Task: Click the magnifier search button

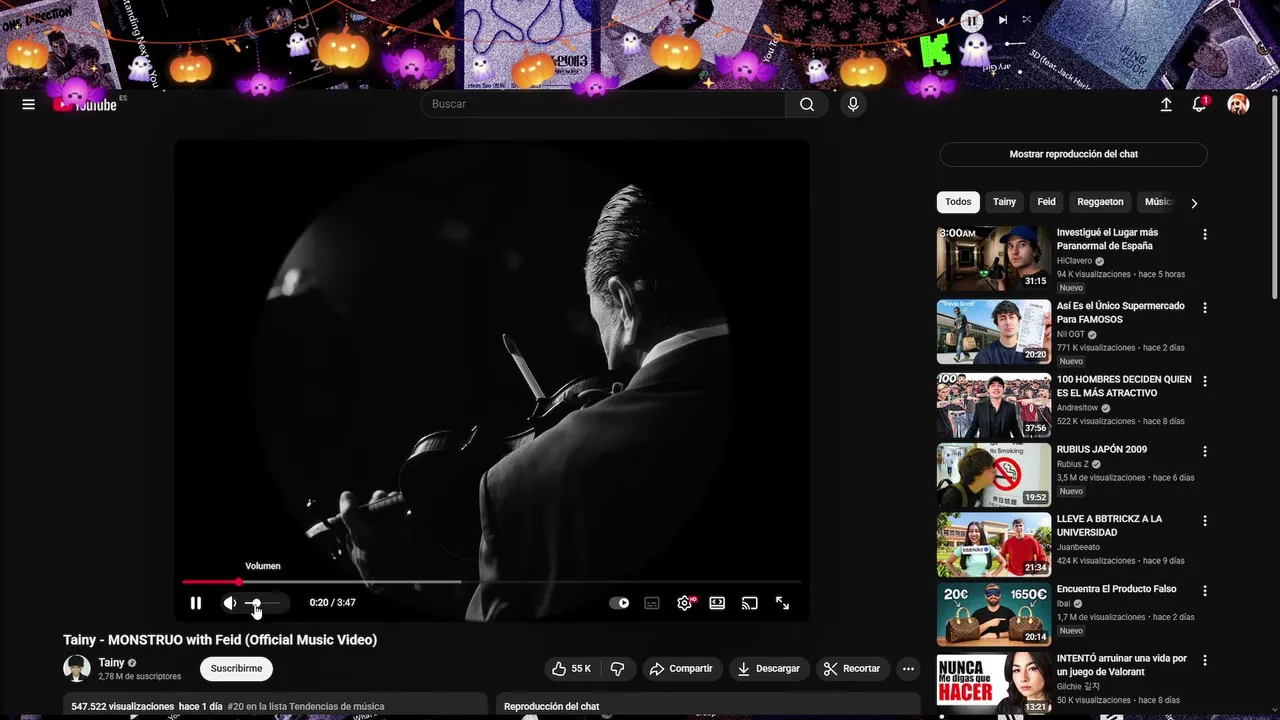Action: click(x=807, y=104)
